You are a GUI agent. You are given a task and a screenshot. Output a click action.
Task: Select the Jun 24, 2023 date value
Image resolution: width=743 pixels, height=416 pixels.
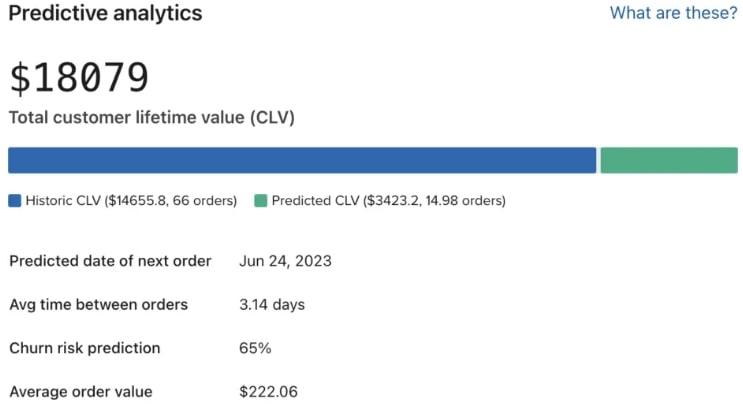(x=285, y=261)
